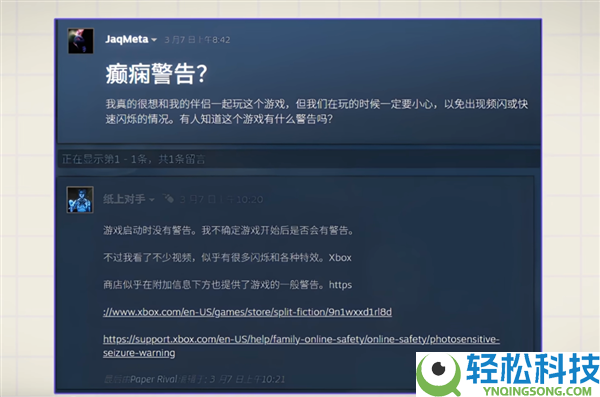Click the Paper Rival last-edited note

(x=194, y=379)
